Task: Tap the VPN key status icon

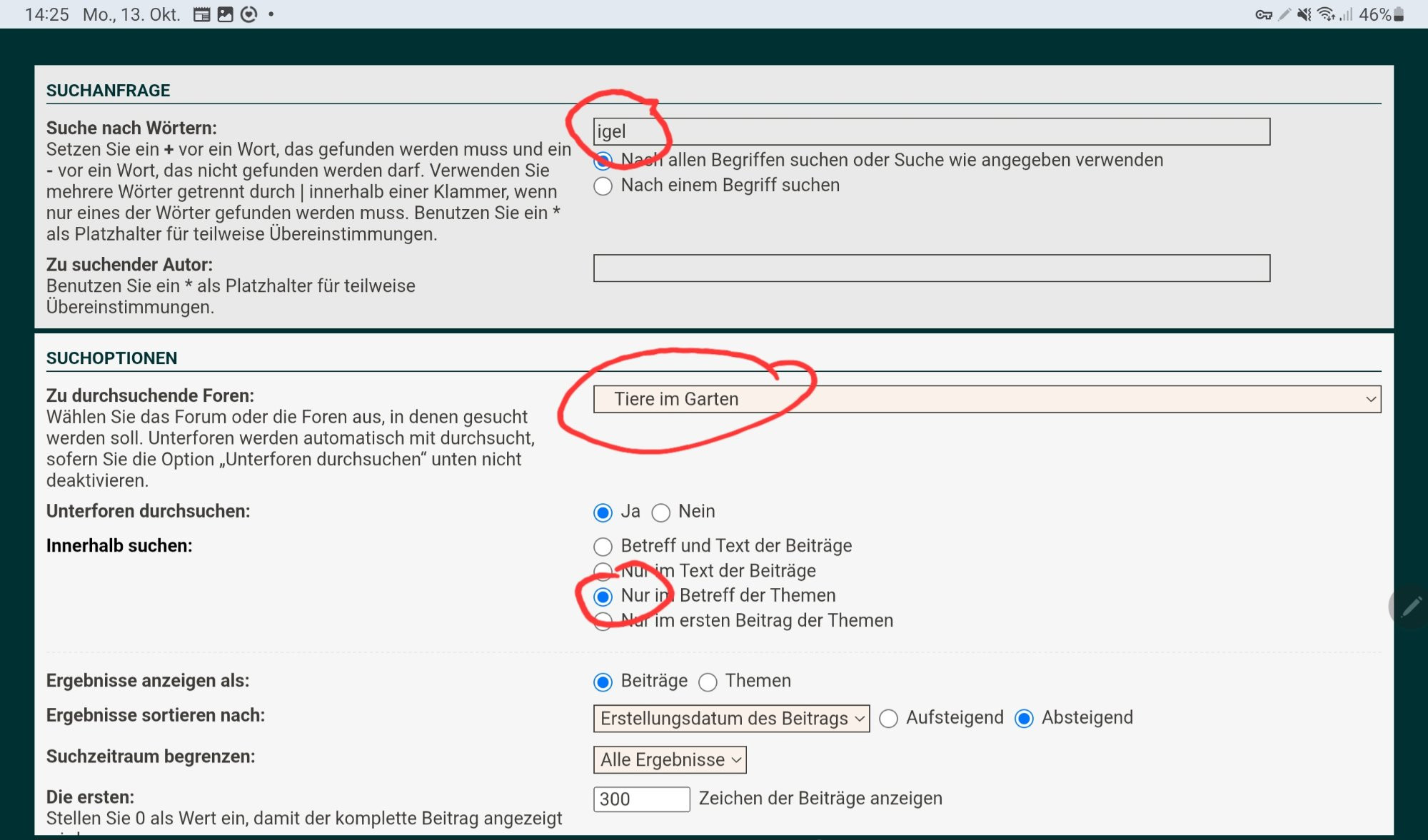Action: pos(1263,14)
